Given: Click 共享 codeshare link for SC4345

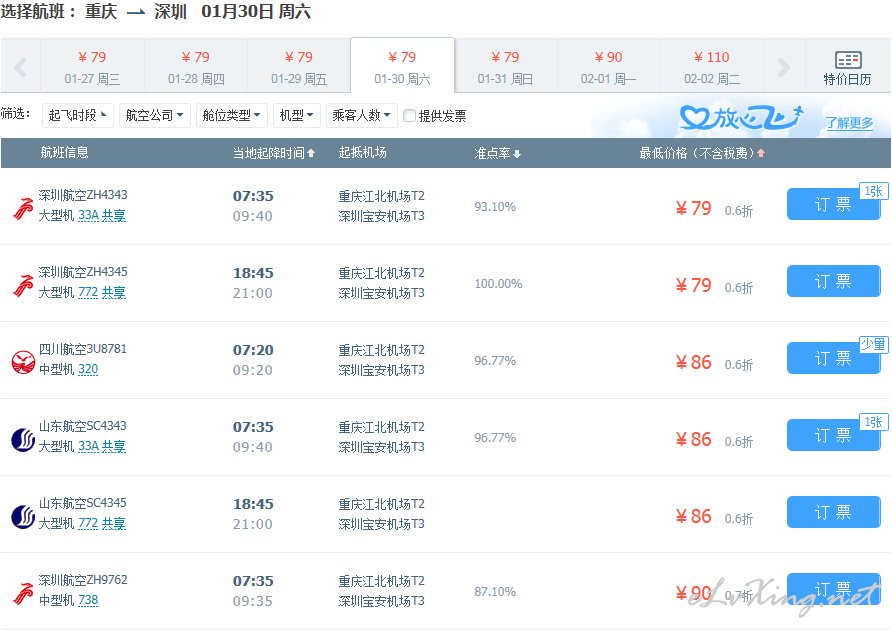Looking at the screenshot, I should (x=114, y=524).
